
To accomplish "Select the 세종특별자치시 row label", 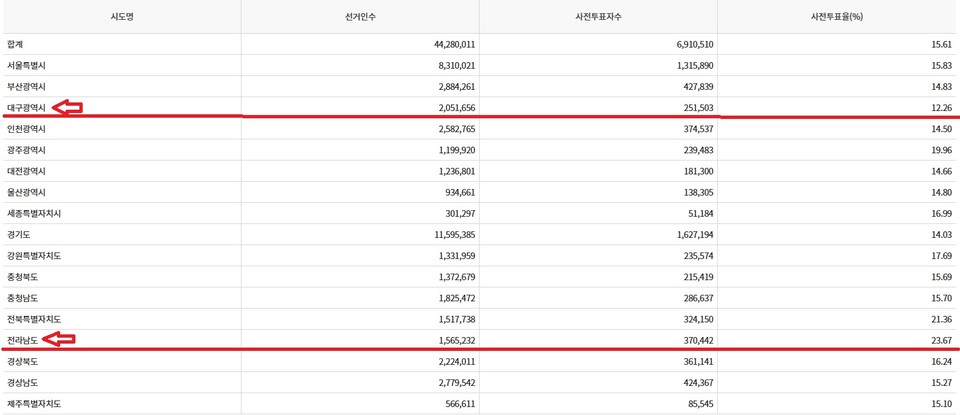I will click(34, 214).
